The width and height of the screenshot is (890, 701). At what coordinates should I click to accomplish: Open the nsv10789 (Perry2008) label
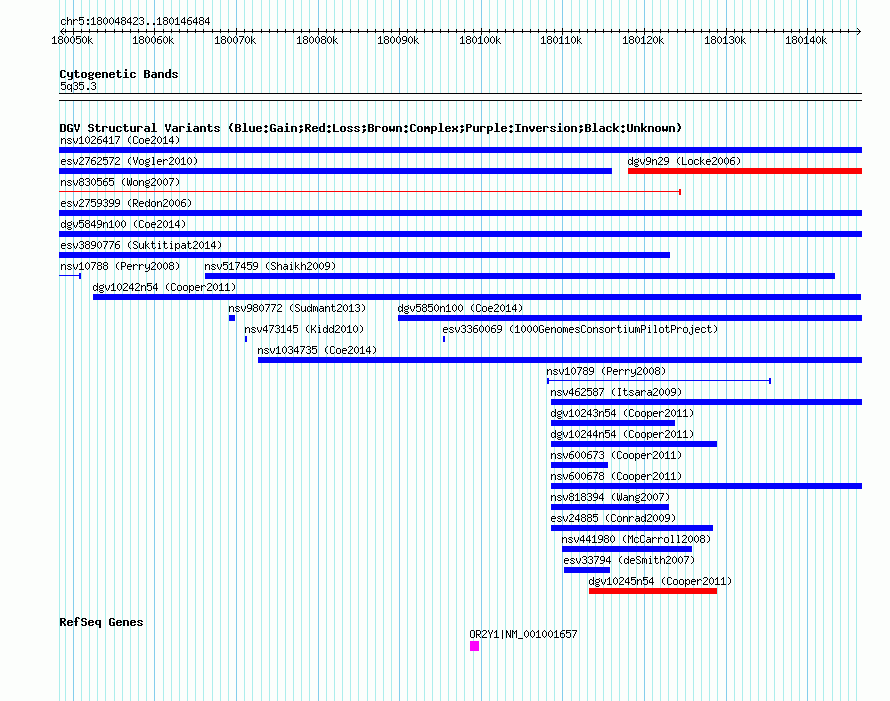pos(606,371)
